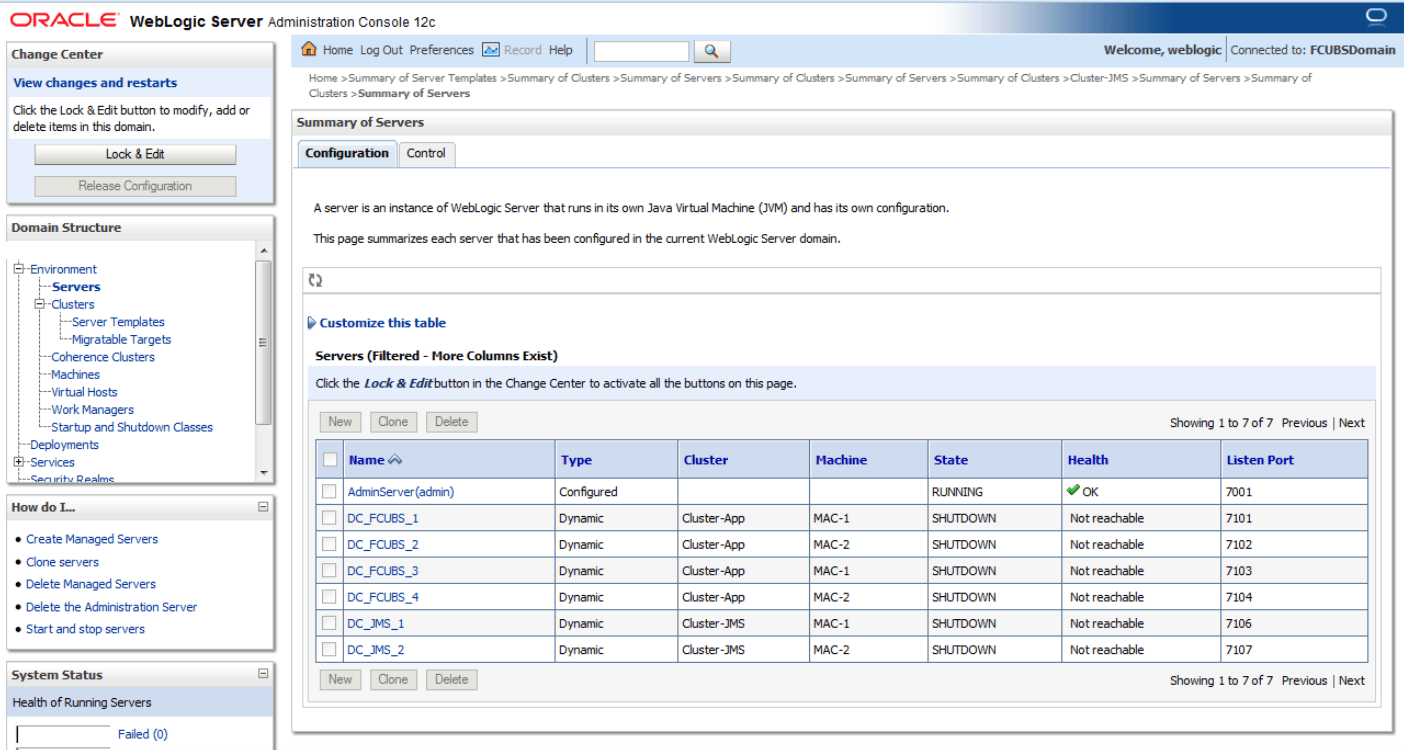Viewport: 1404px width, 750px height.
Task: Click the Lock & Edit button
Action: pos(134,154)
